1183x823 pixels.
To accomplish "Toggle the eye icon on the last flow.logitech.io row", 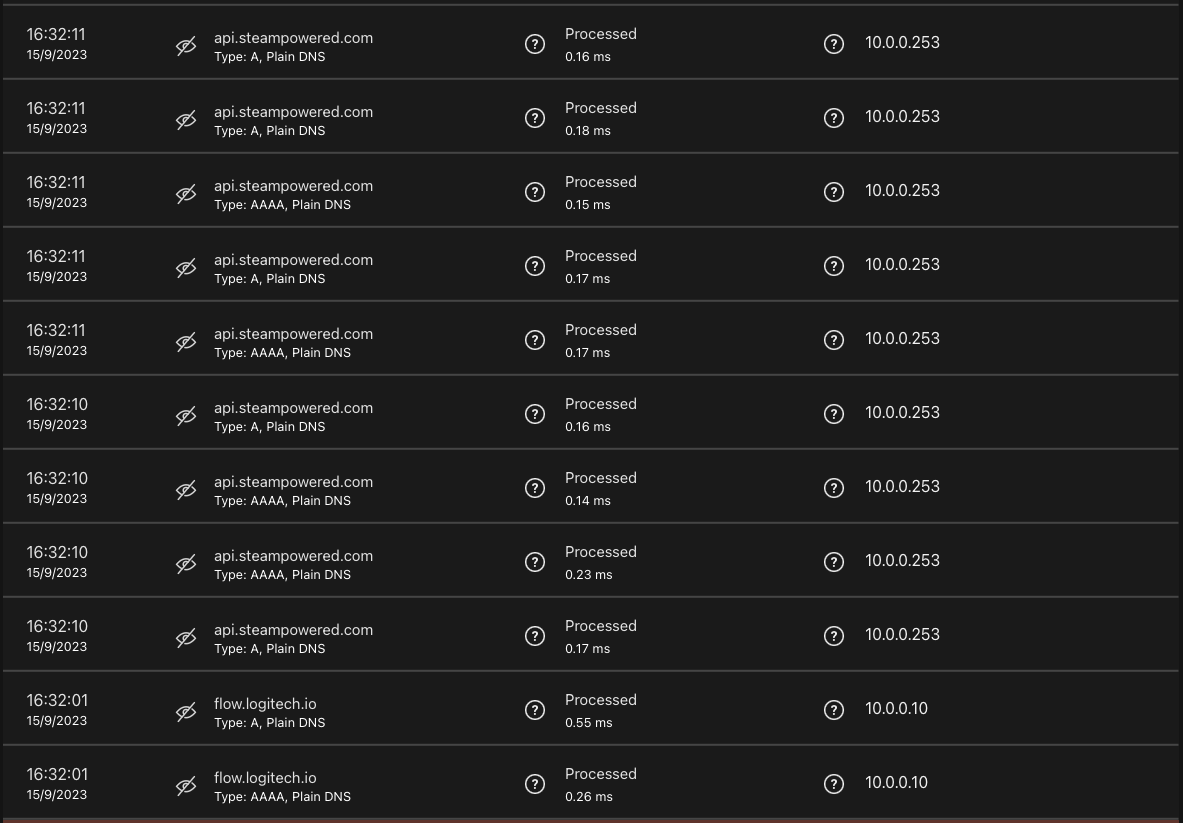I will 186,784.
